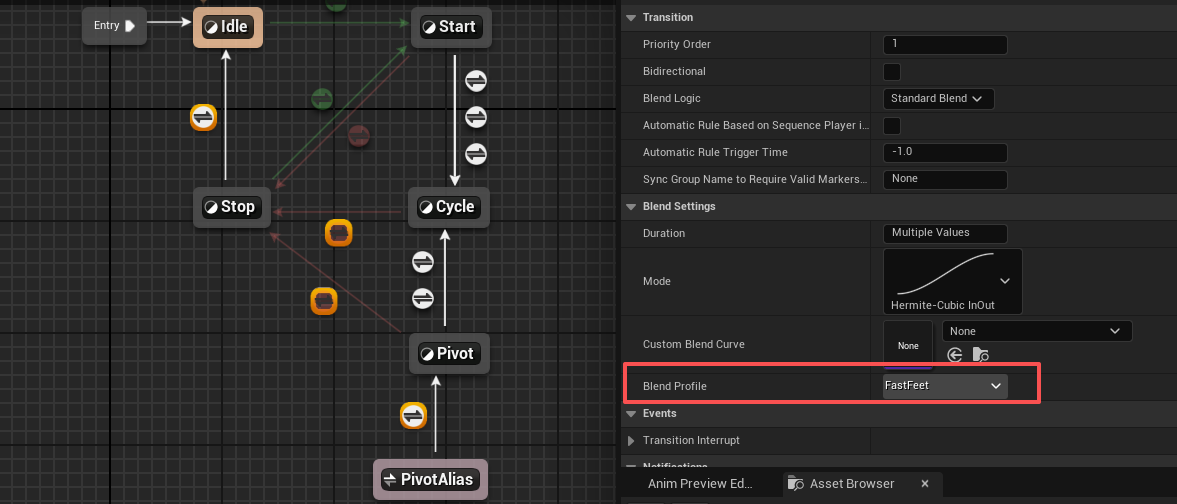Select the orange PivotAlias-to-Pivot transition icon

413,415
